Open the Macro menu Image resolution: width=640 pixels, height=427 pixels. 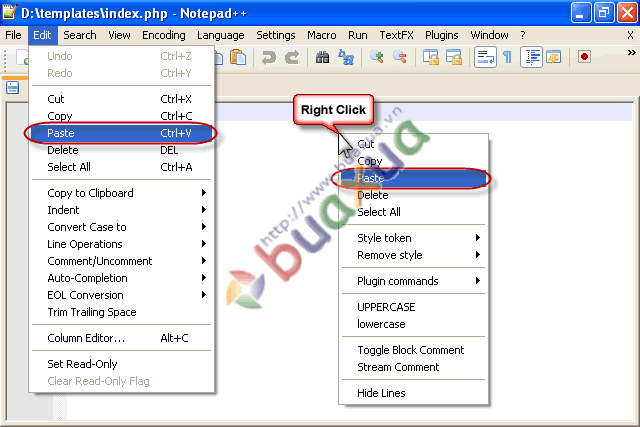(322, 35)
